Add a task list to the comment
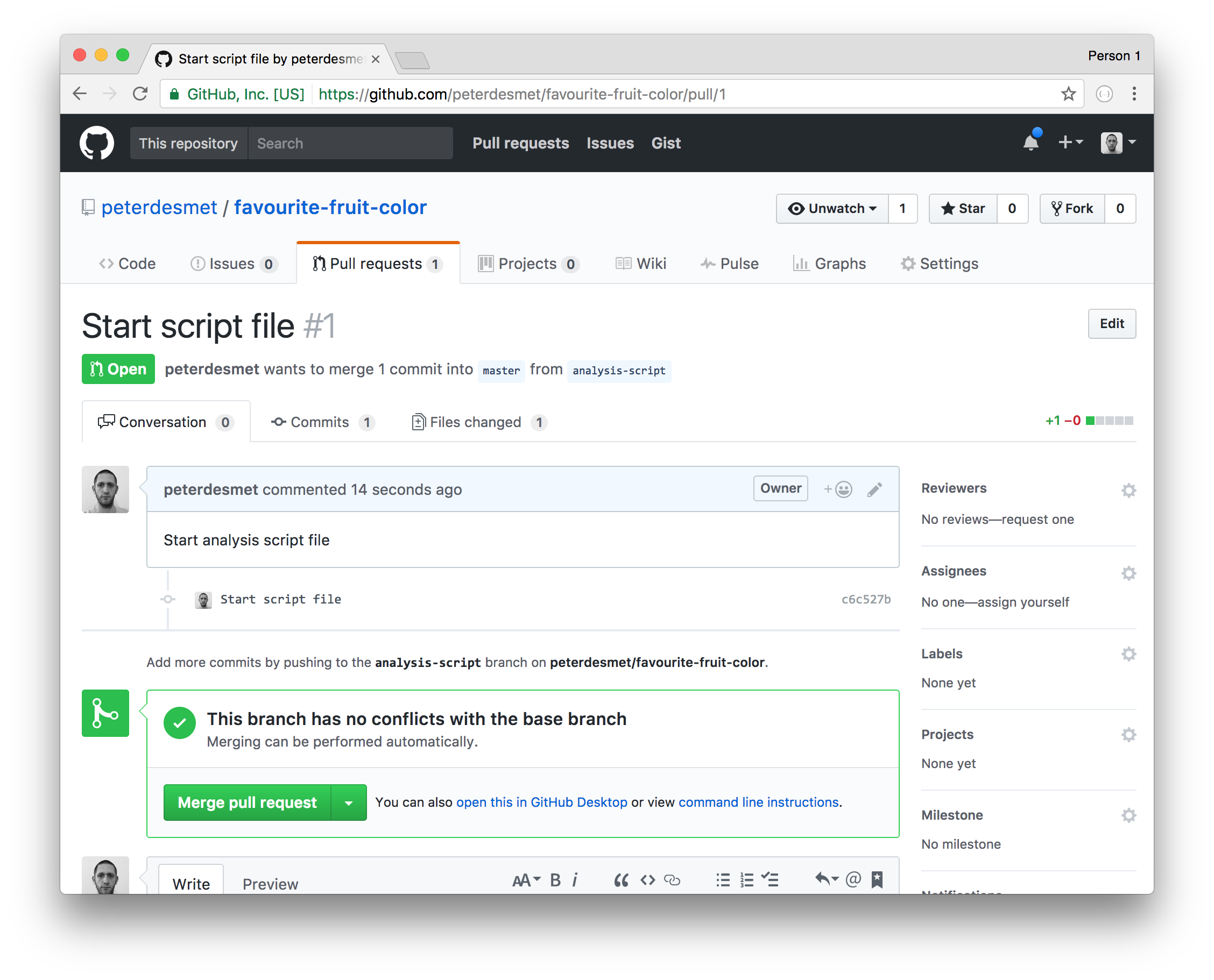The height and width of the screenshot is (980, 1214). click(x=771, y=879)
